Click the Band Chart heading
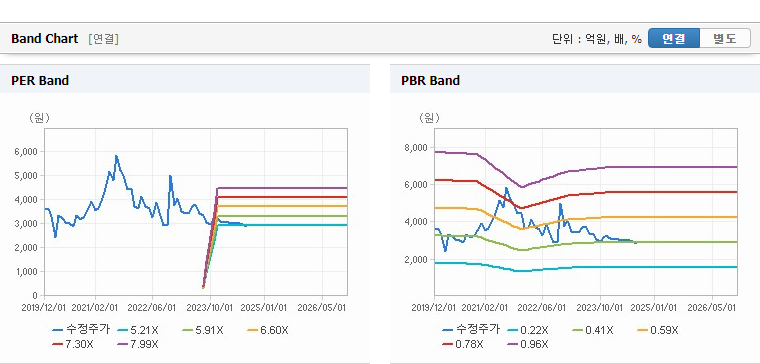The height and width of the screenshot is (364, 760). [x=45, y=39]
